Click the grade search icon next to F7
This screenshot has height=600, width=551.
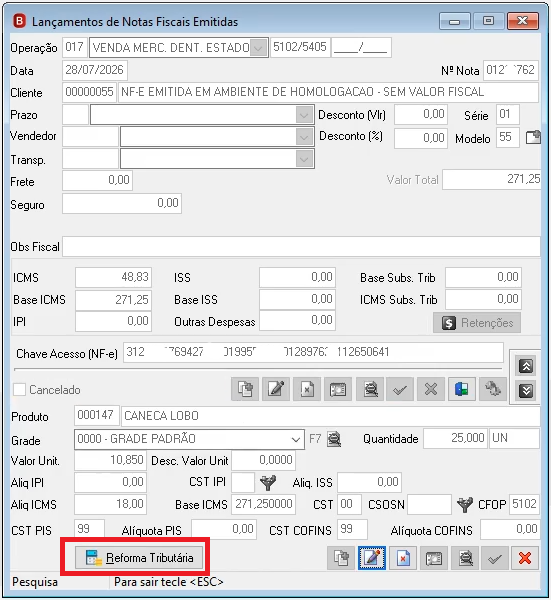point(334,439)
